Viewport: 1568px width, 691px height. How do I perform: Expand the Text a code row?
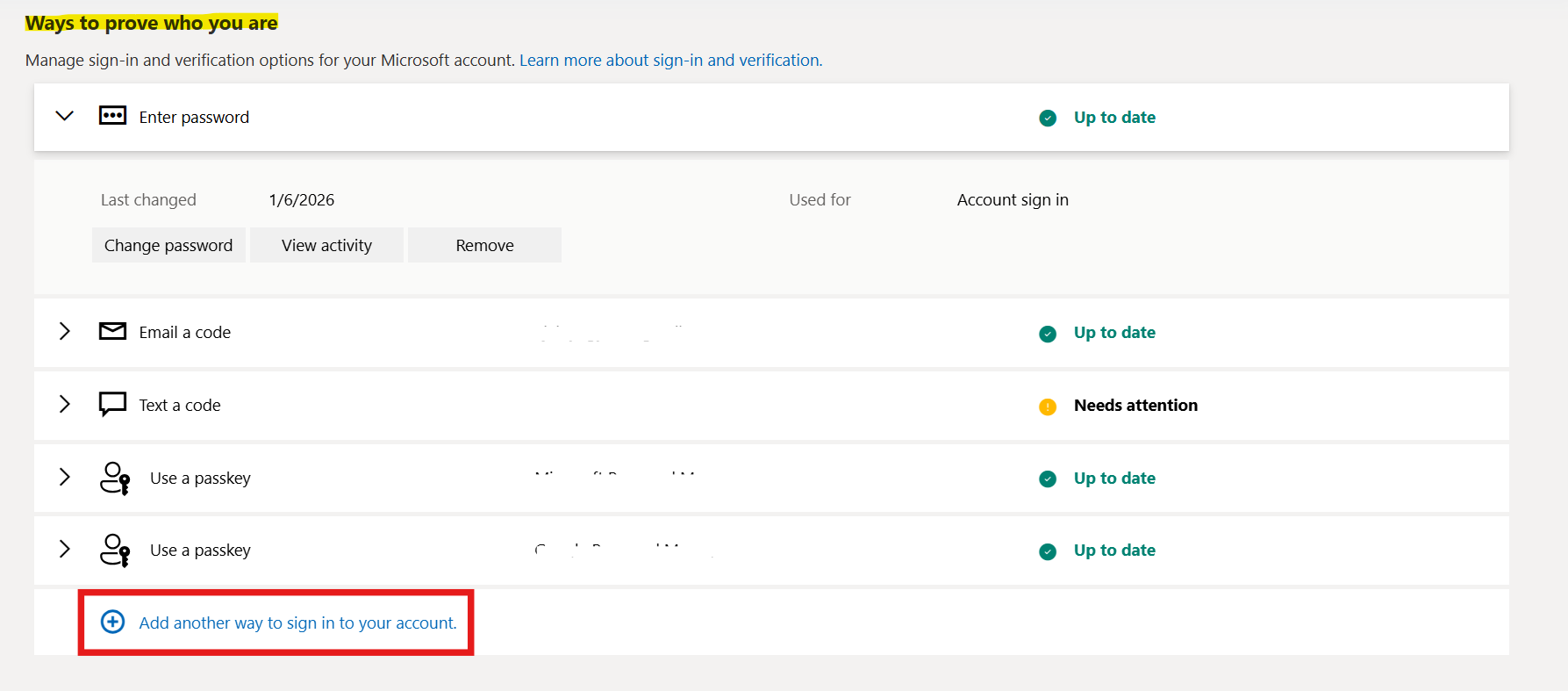[64, 404]
